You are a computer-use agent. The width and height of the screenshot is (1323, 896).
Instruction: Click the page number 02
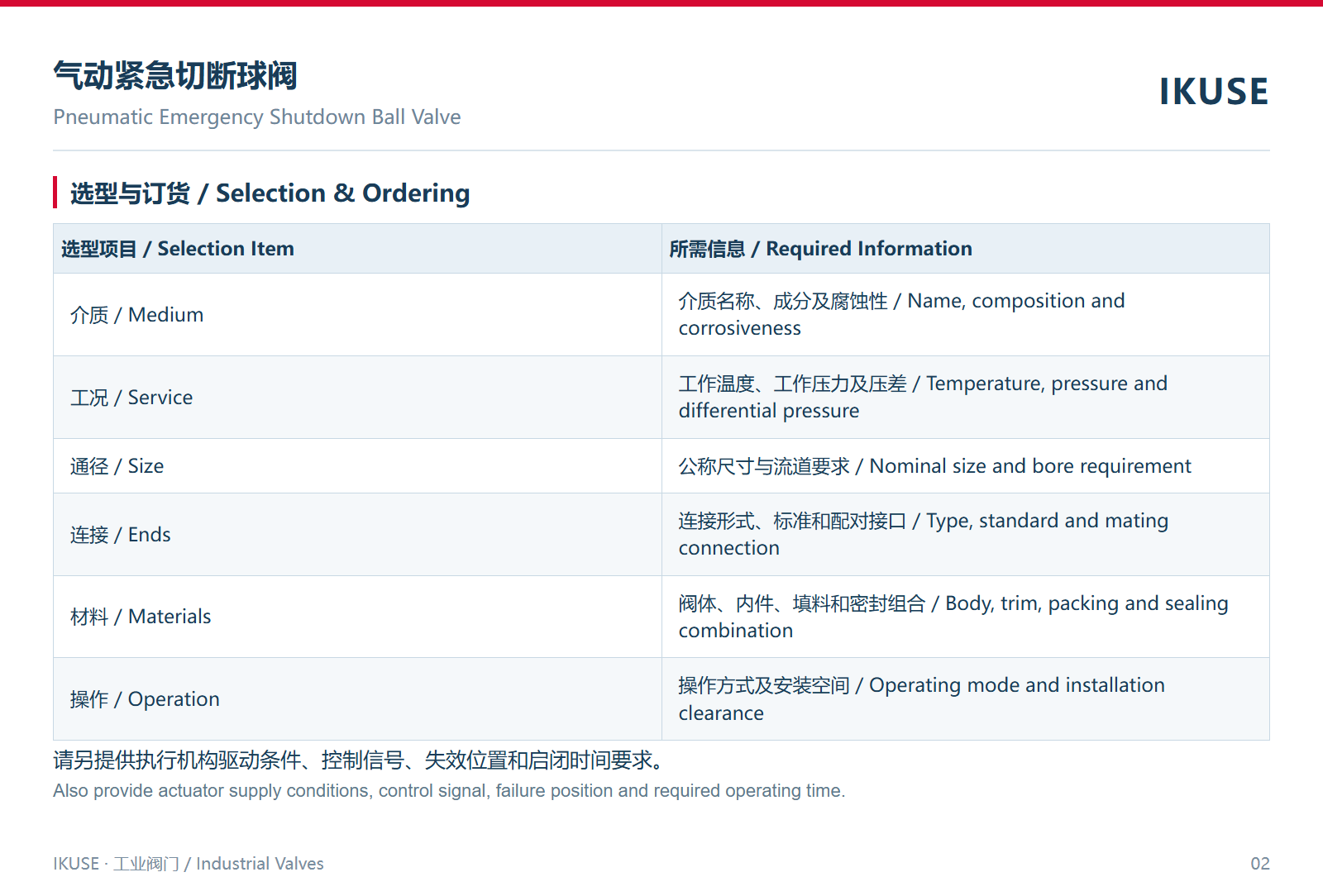[x=1260, y=864]
